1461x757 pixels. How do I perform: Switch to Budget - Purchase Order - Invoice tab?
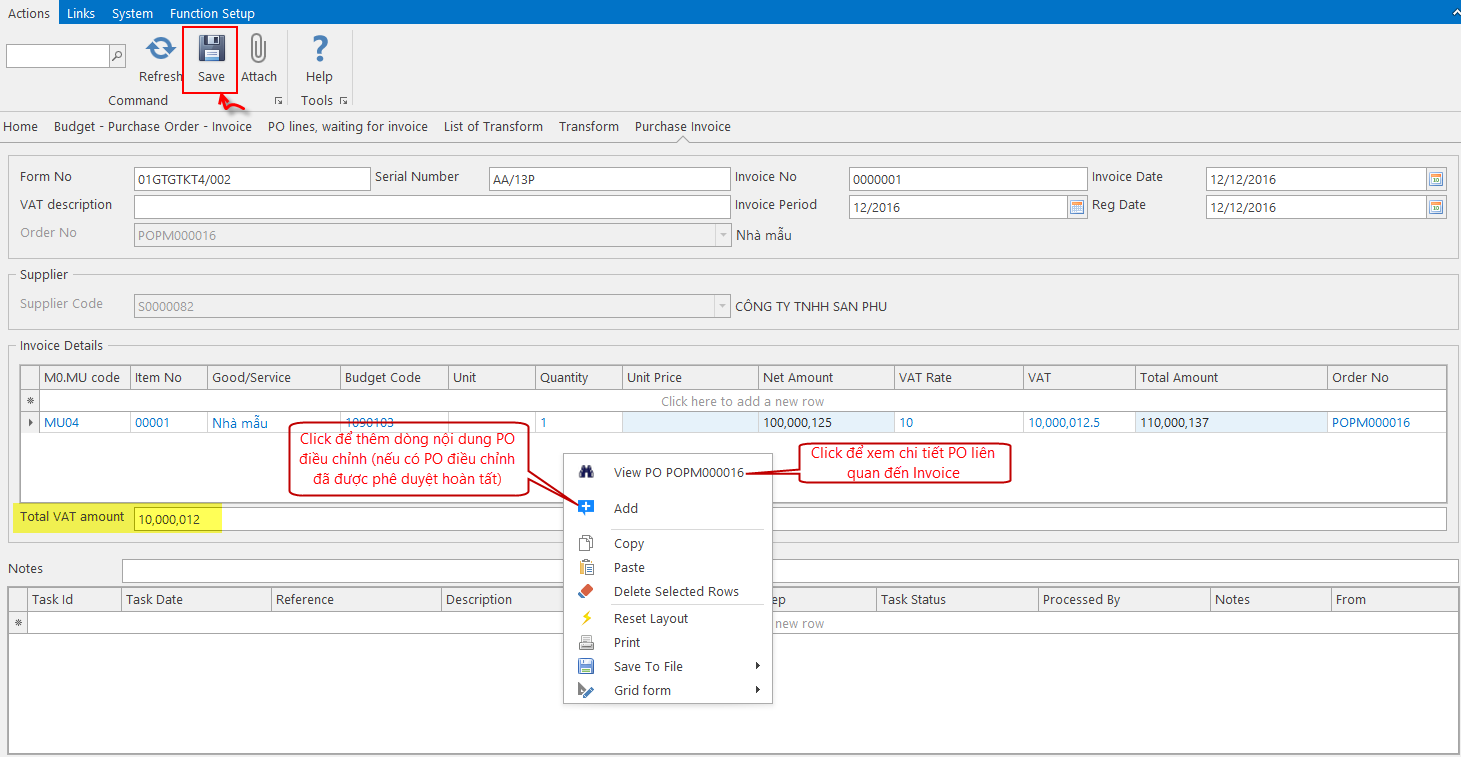click(x=153, y=126)
